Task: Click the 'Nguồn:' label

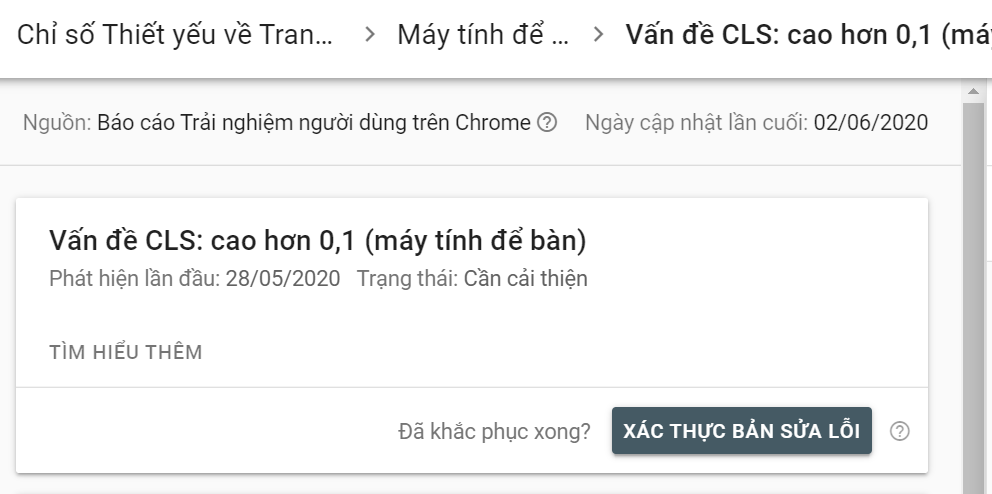Action: (x=58, y=123)
